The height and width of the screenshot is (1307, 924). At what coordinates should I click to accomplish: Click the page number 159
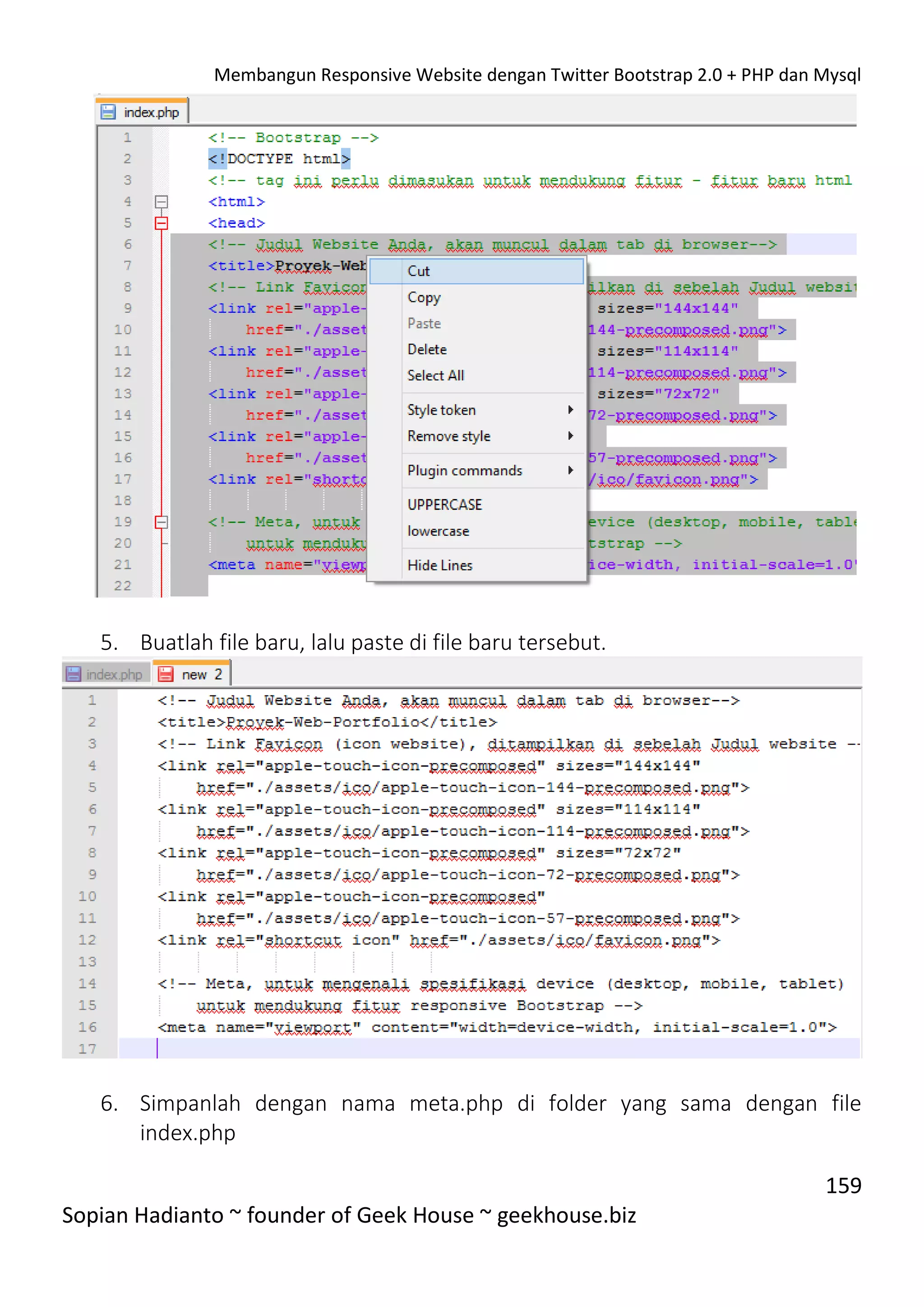point(843,1186)
